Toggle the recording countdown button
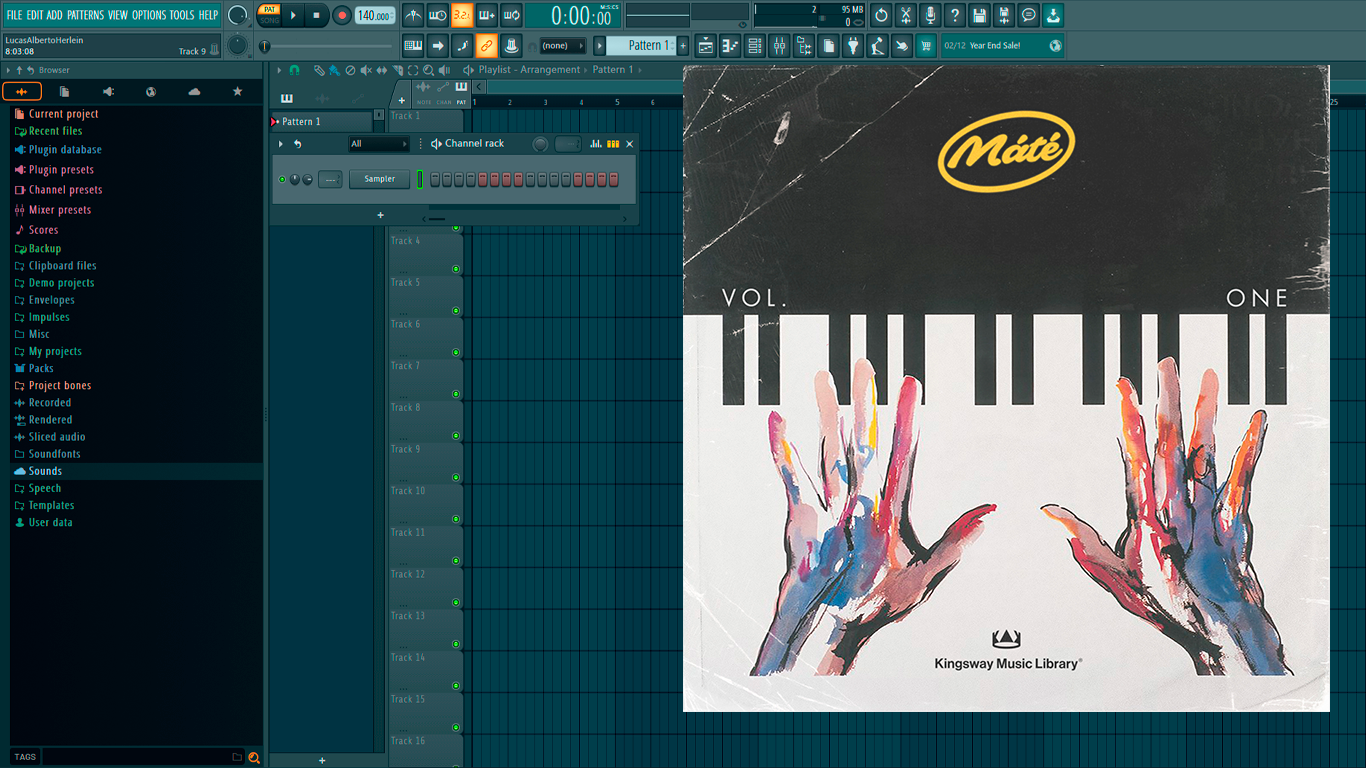Viewport: 1366px width, 768px height. point(462,15)
